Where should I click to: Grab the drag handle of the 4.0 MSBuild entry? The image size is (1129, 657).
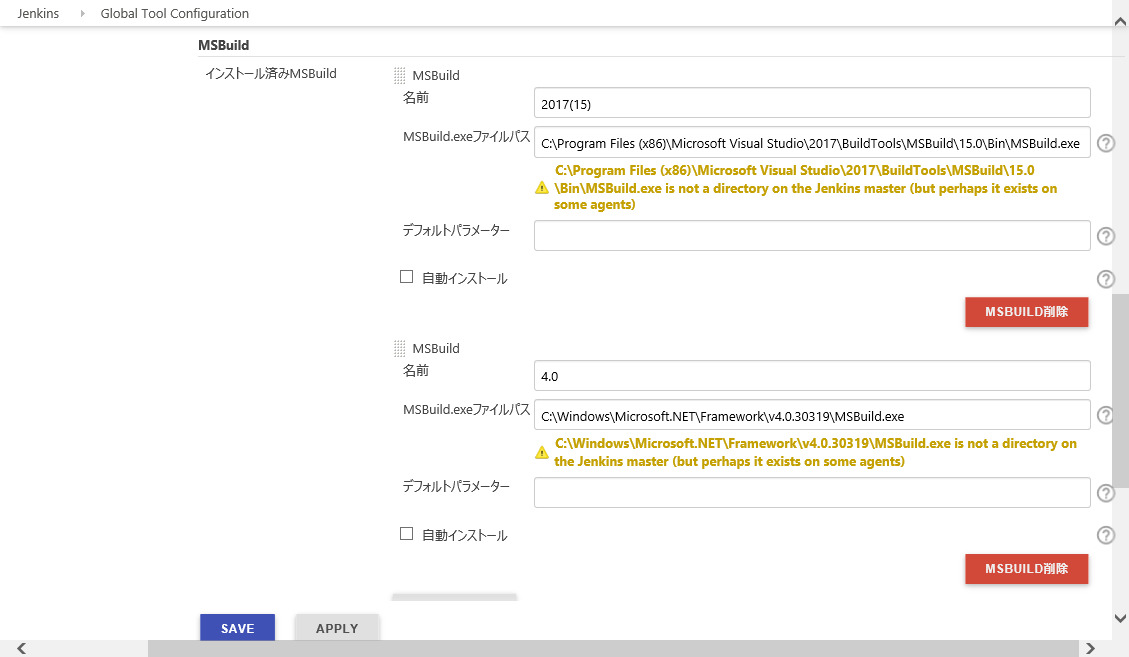tap(400, 349)
